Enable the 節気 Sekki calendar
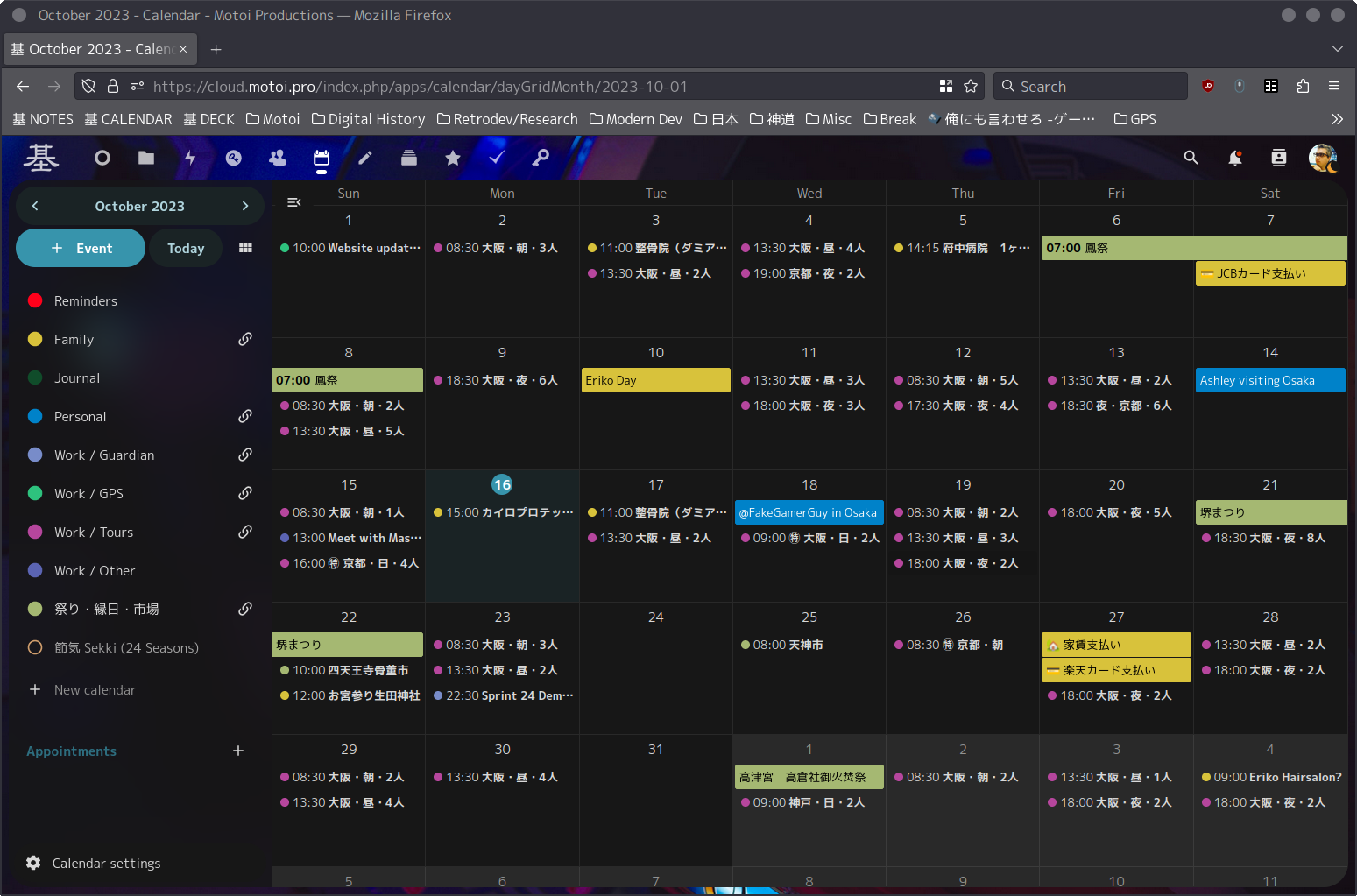Viewport: 1357px width, 896px height. coord(35,647)
